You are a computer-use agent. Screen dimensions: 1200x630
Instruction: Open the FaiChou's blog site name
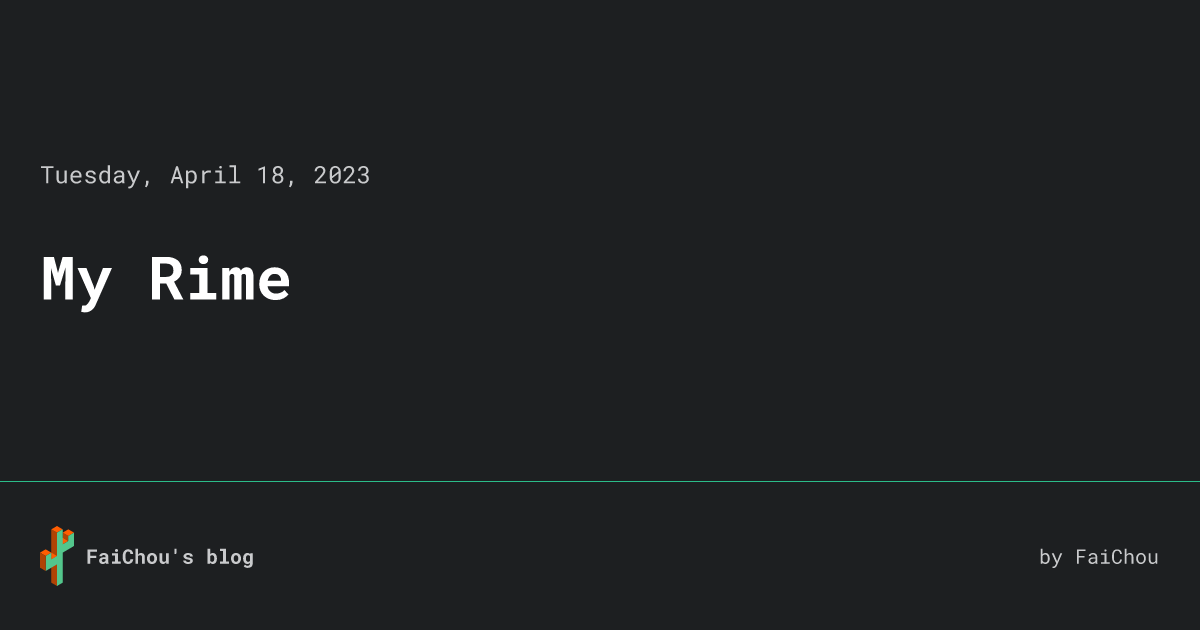pos(170,557)
